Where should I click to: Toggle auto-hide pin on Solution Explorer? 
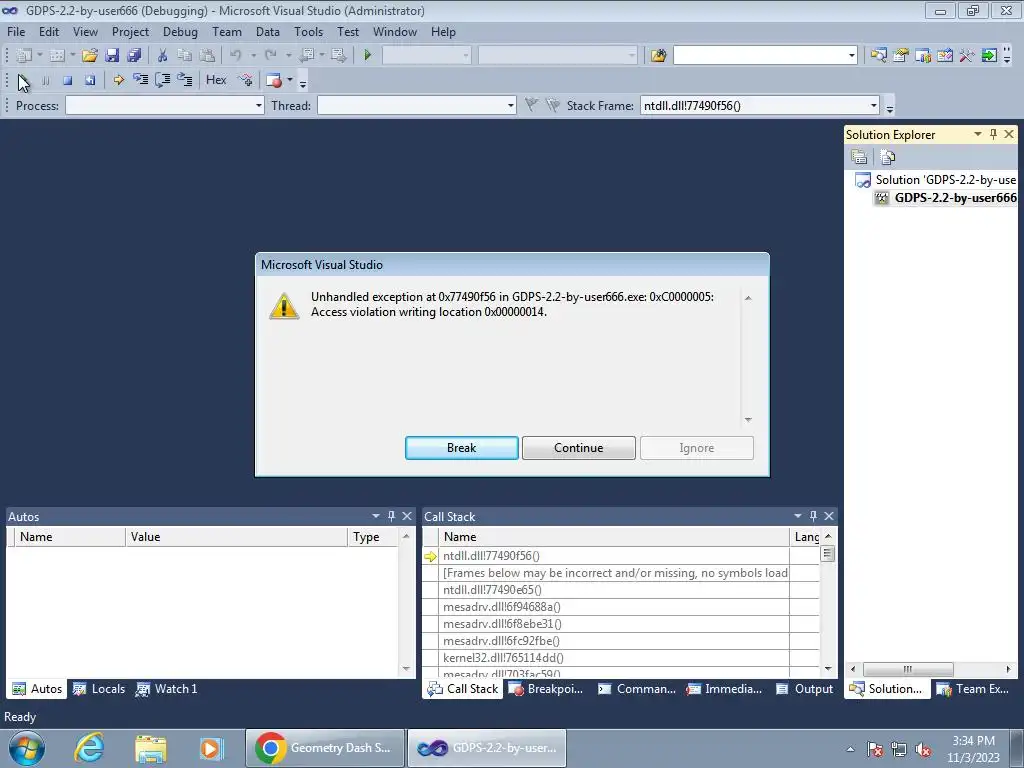993,134
